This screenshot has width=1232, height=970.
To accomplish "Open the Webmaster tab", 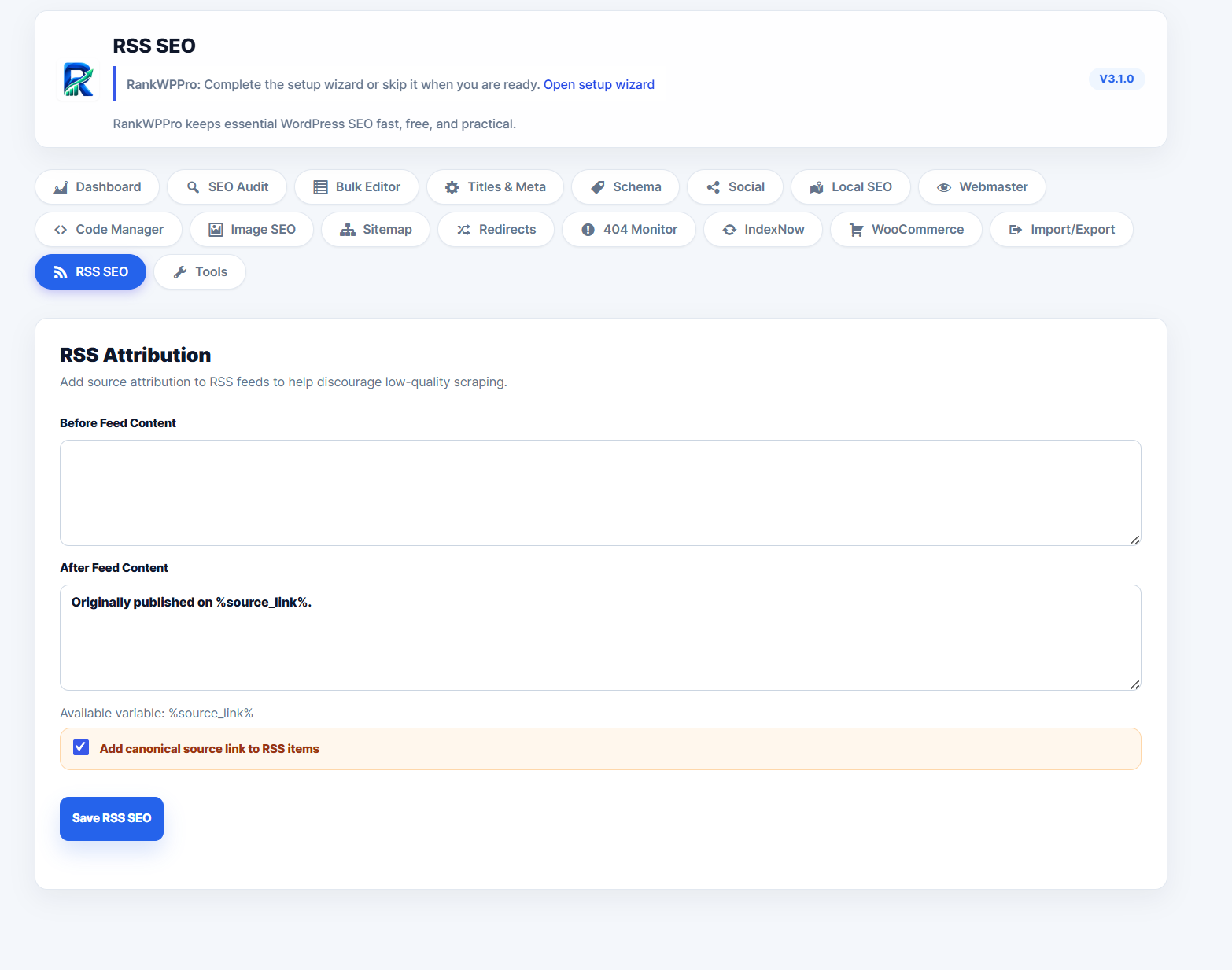I will tap(983, 187).
